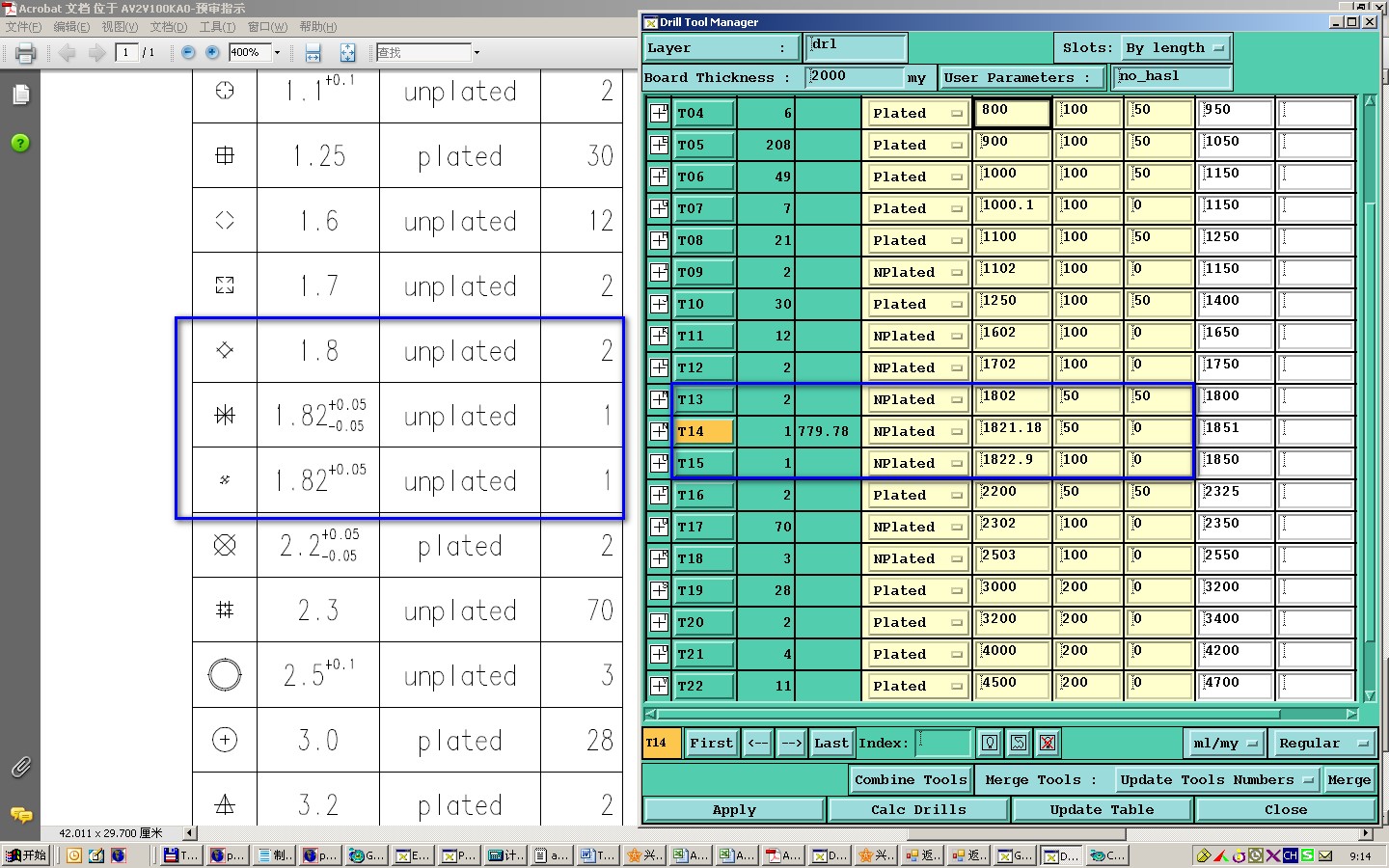Expand the T22 row plus box
Image resolution: width=1389 pixels, height=868 pixels.
click(659, 686)
